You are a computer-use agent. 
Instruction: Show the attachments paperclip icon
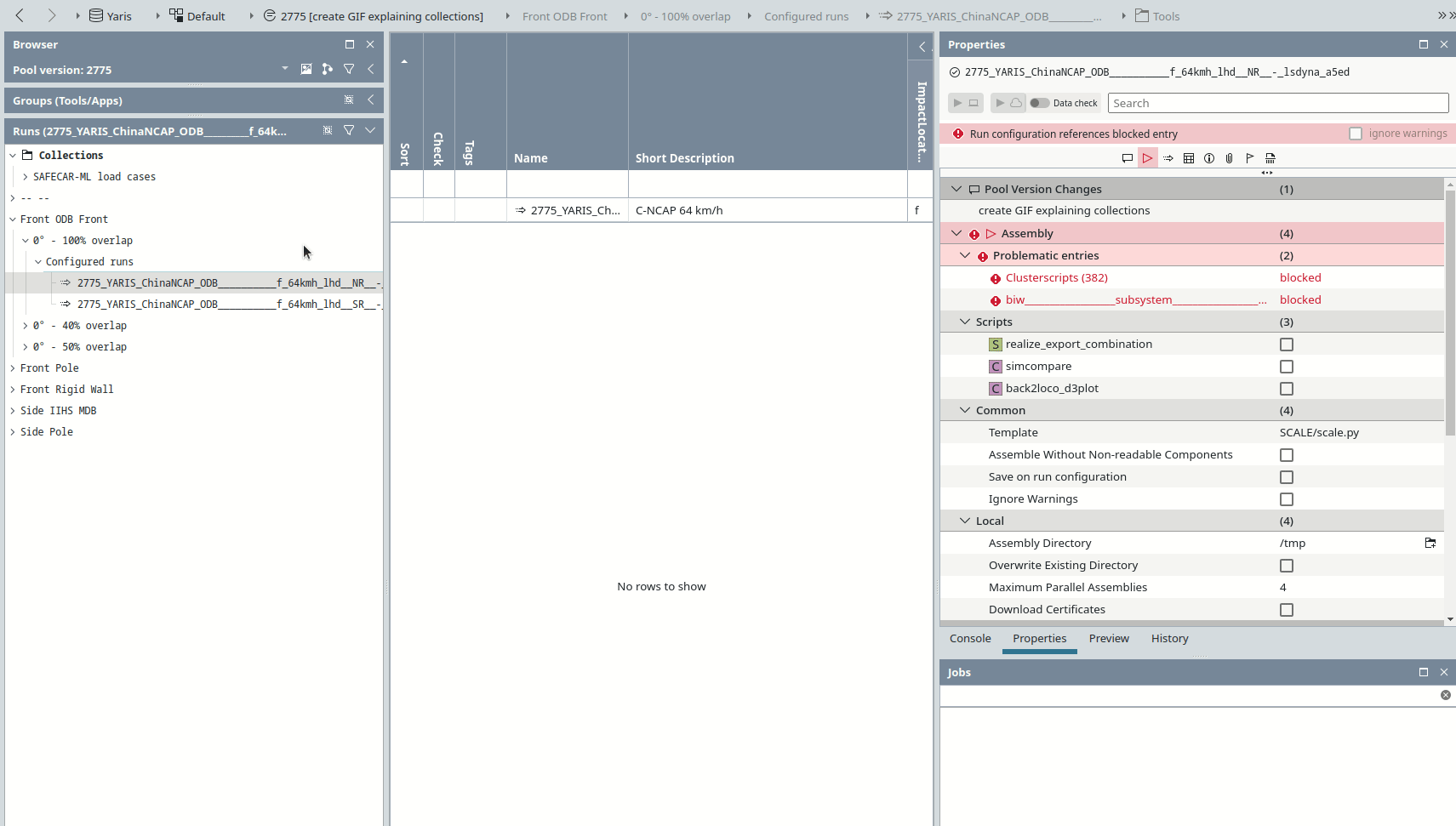tap(1230, 158)
